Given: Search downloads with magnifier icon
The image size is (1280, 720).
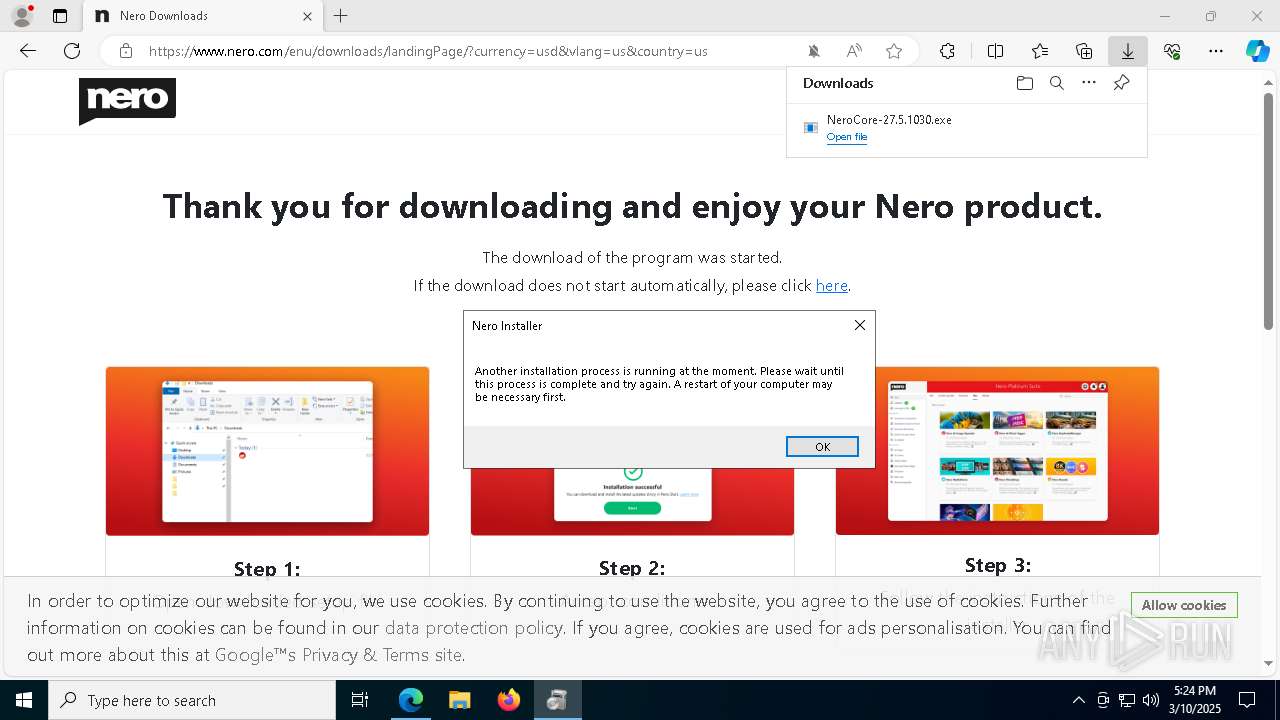Looking at the screenshot, I should click(x=1056, y=83).
